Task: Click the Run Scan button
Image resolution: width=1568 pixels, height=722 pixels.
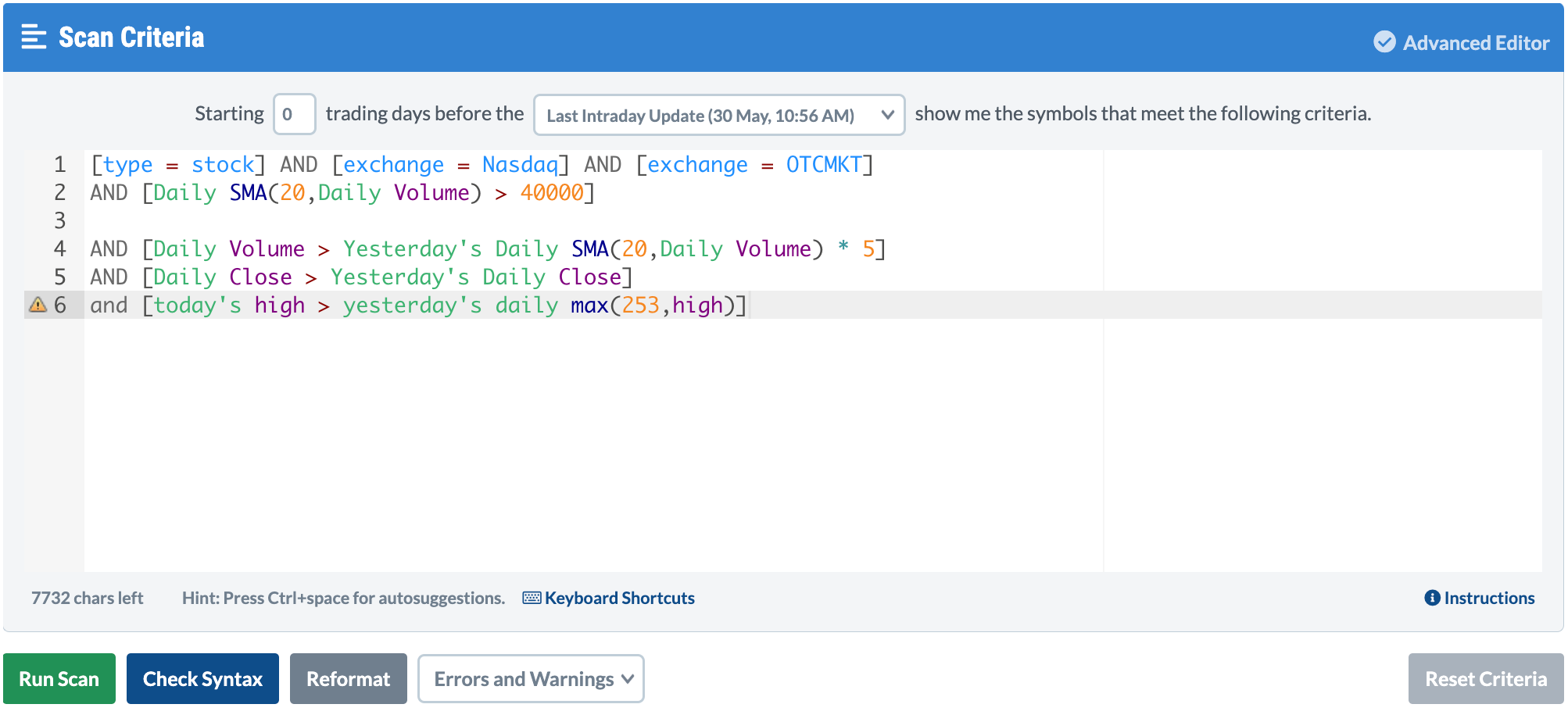Action: coord(59,679)
